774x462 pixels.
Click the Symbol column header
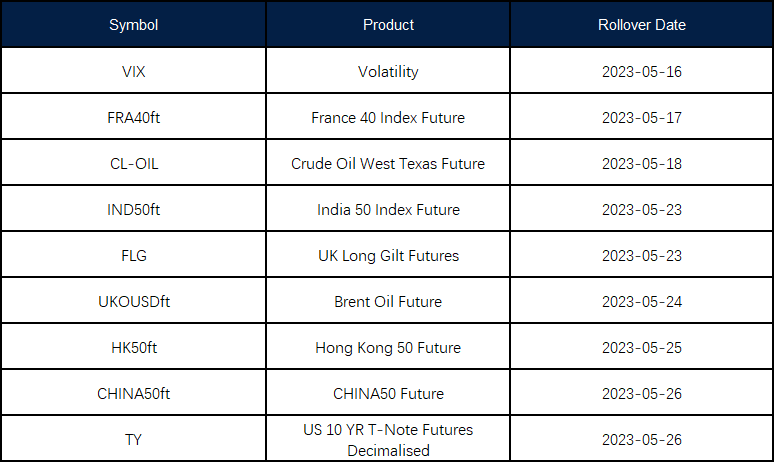pyautogui.click(x=133, y=25)
